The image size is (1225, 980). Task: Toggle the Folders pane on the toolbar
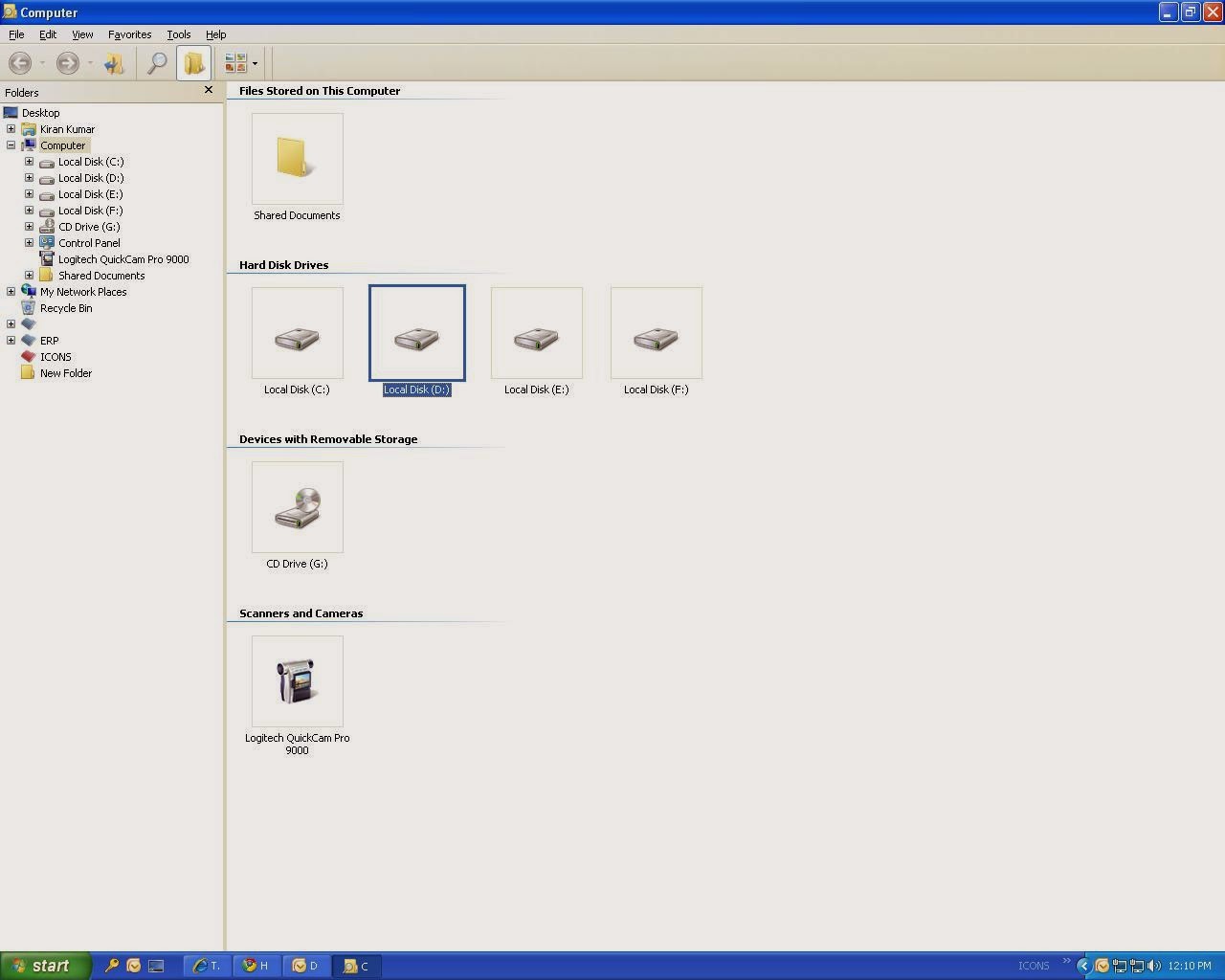pyautogui.click(x=194, y=63)
